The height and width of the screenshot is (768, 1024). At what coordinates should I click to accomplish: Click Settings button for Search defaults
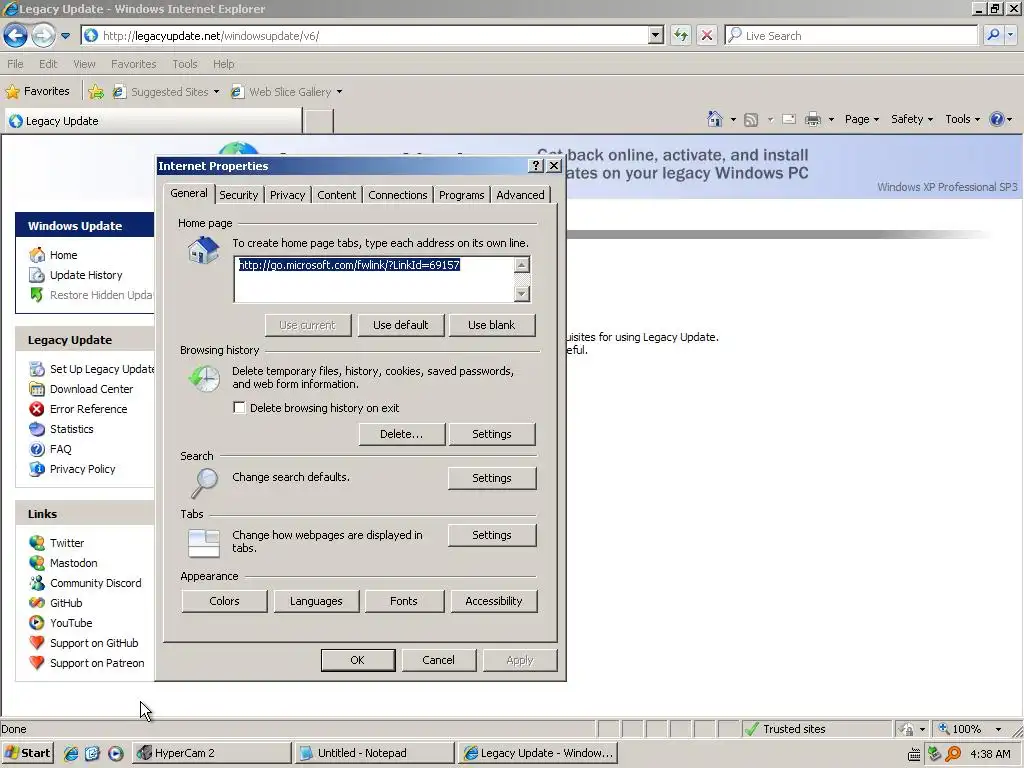(x=492, y=478)
